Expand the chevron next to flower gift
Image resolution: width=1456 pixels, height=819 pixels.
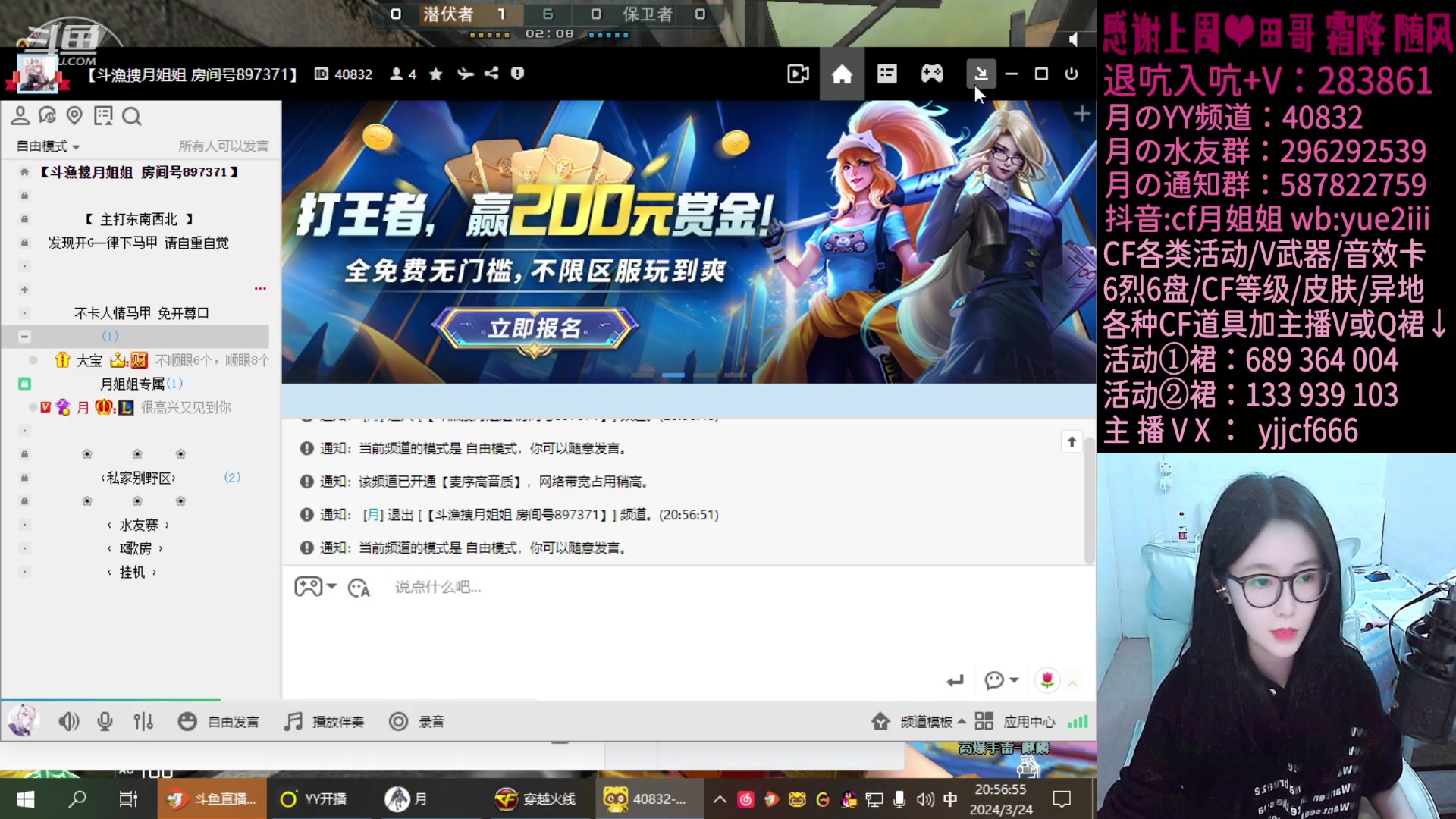[x=1073, y=683]
